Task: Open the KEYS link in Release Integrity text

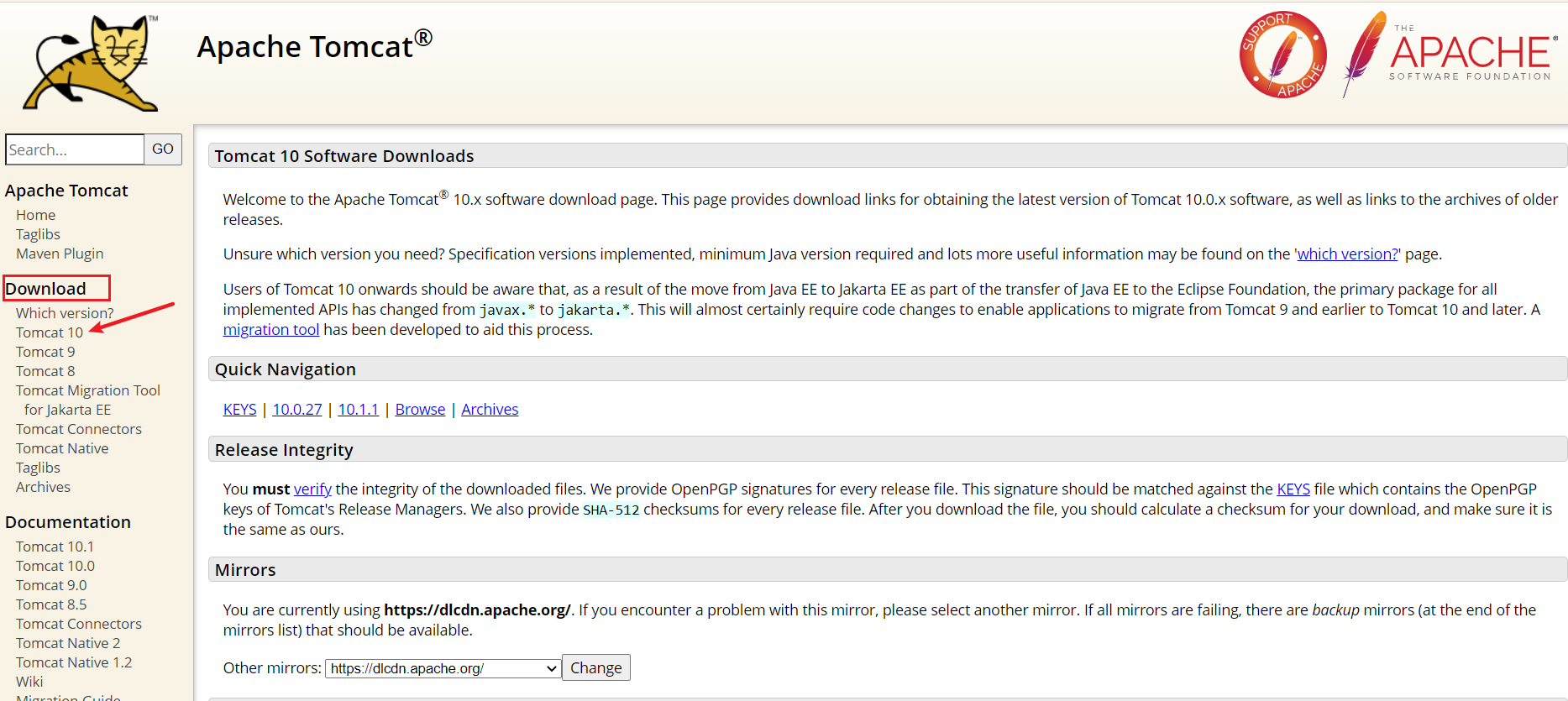Action: coord(1293,489)
